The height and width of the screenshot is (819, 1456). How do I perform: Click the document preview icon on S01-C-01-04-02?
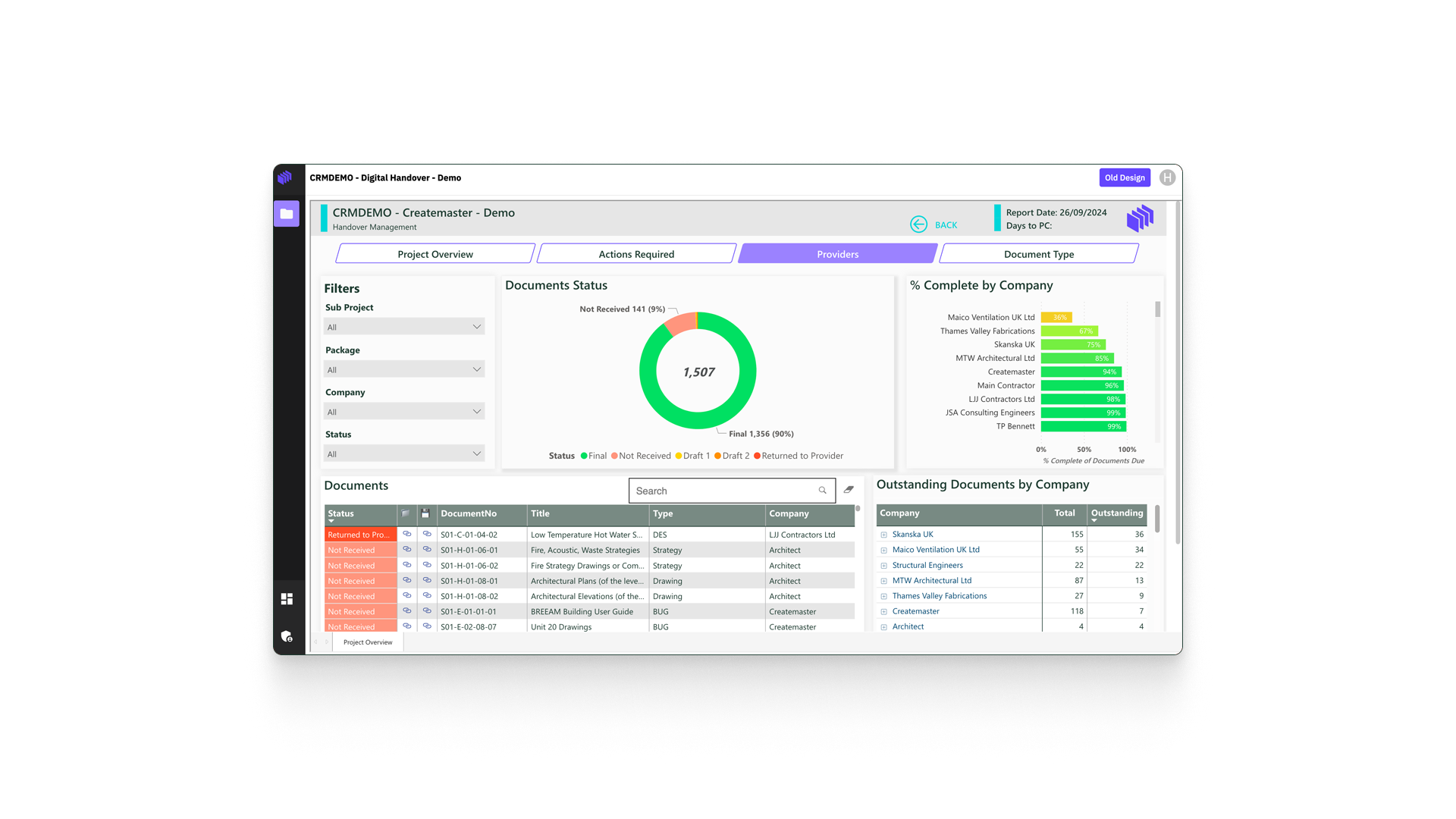point(407,535)
